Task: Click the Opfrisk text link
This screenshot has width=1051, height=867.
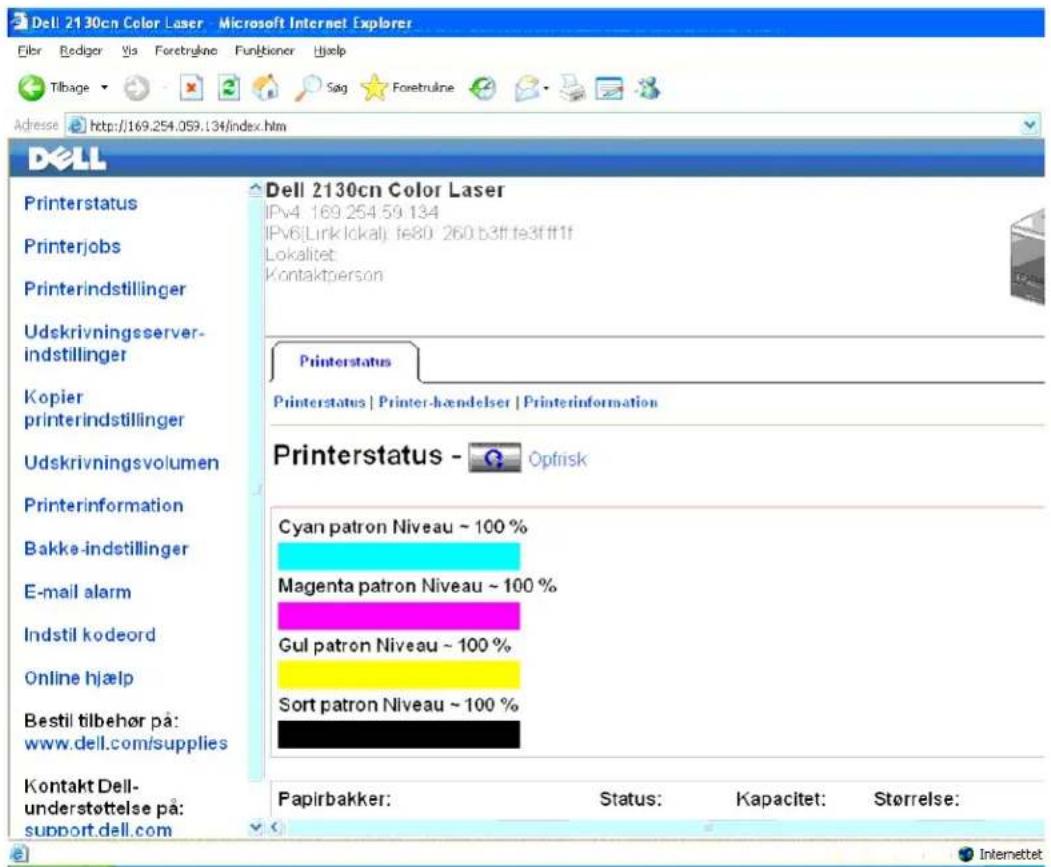Action: point(557,459)
